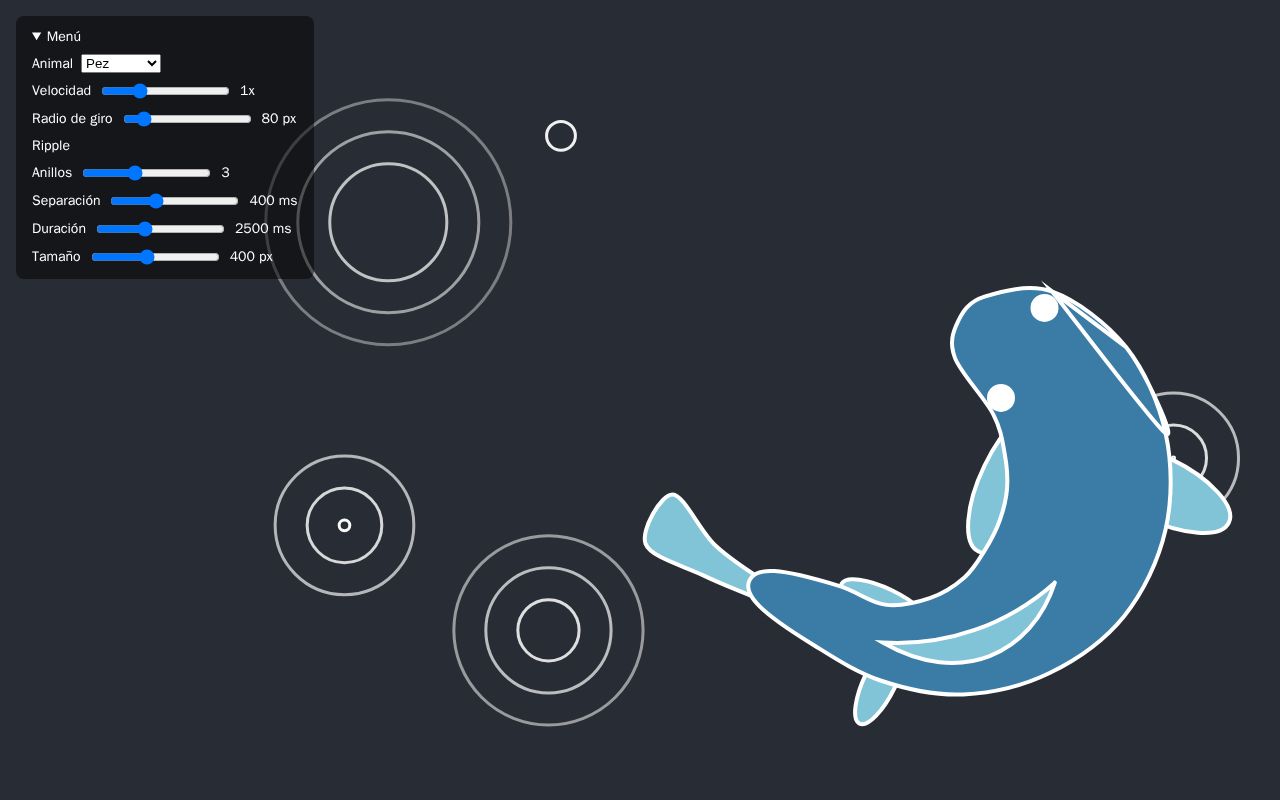Adjust the Anillos slider
Image resolution: width=1280 pixels, height=800 pixels.
pyautogui.click(x=147, y=173)
